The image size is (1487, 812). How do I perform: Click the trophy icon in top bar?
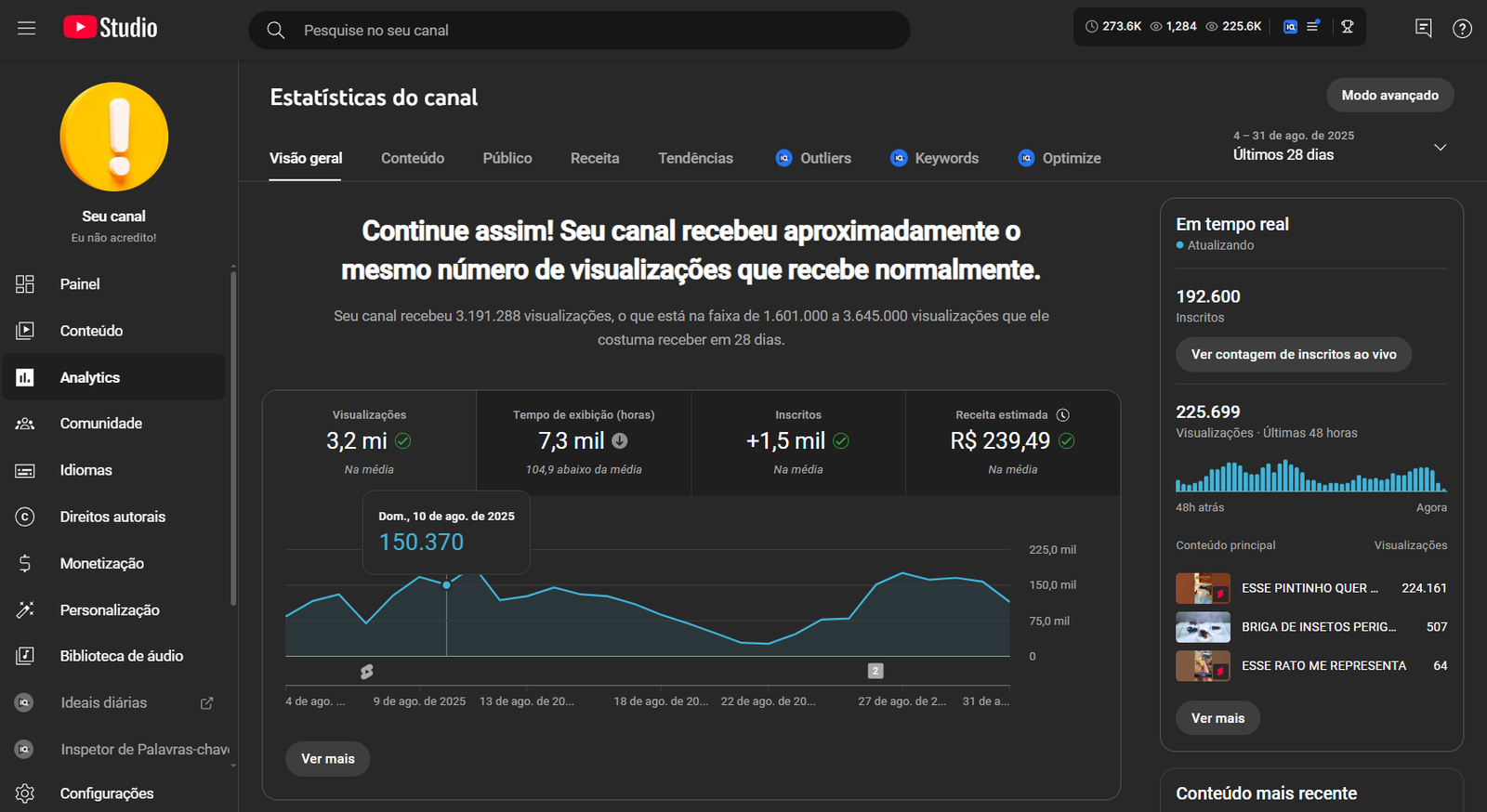(1348, 27)
